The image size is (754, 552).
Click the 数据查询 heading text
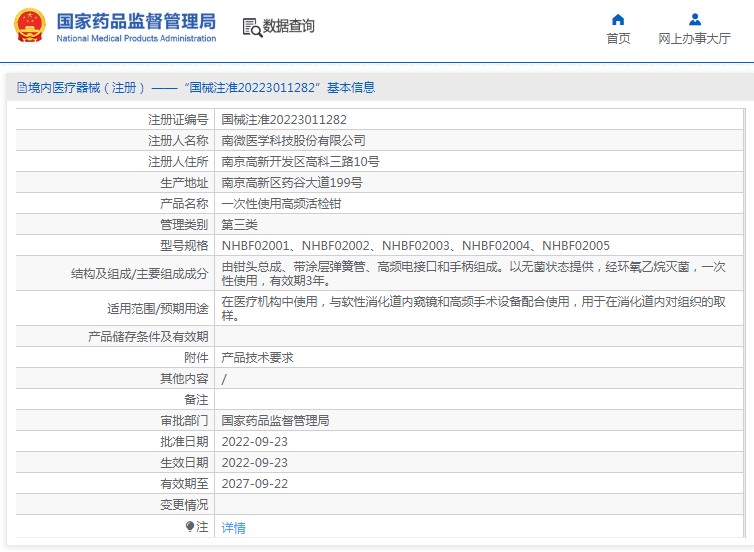tap(289, 26)
